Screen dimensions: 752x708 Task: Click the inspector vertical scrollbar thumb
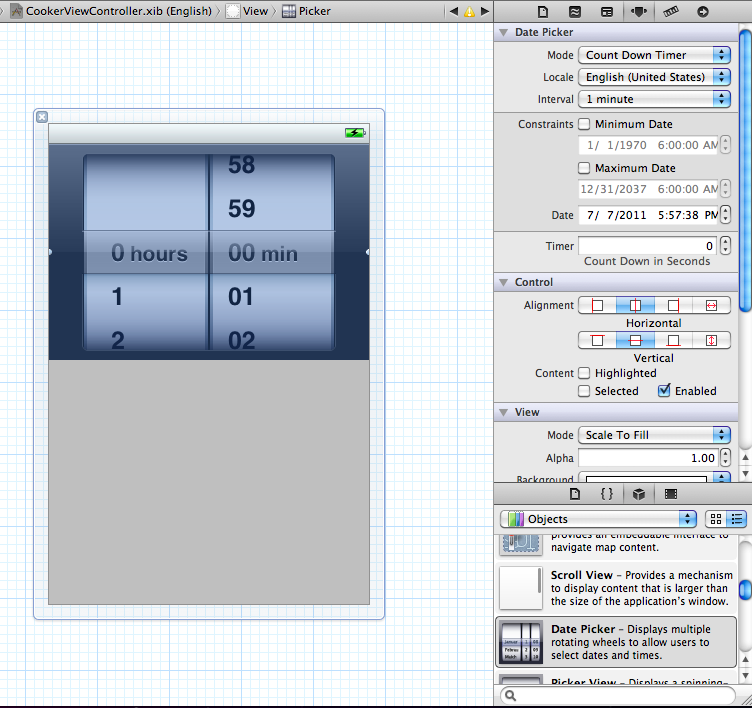(x=745, y=170)
